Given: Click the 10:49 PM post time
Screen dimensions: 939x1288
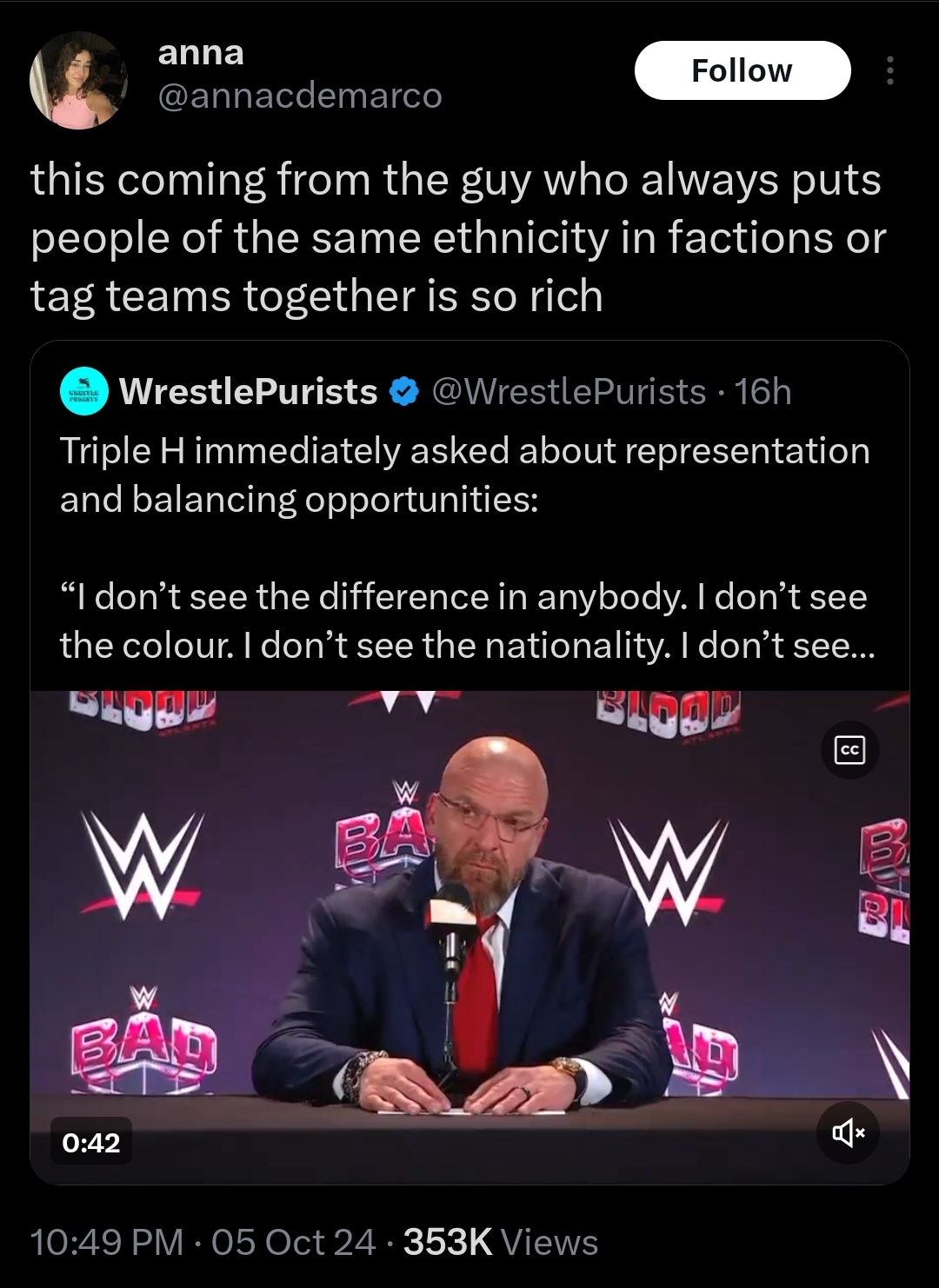Looking at the screenshot, I should click(x=107, y=1242).
